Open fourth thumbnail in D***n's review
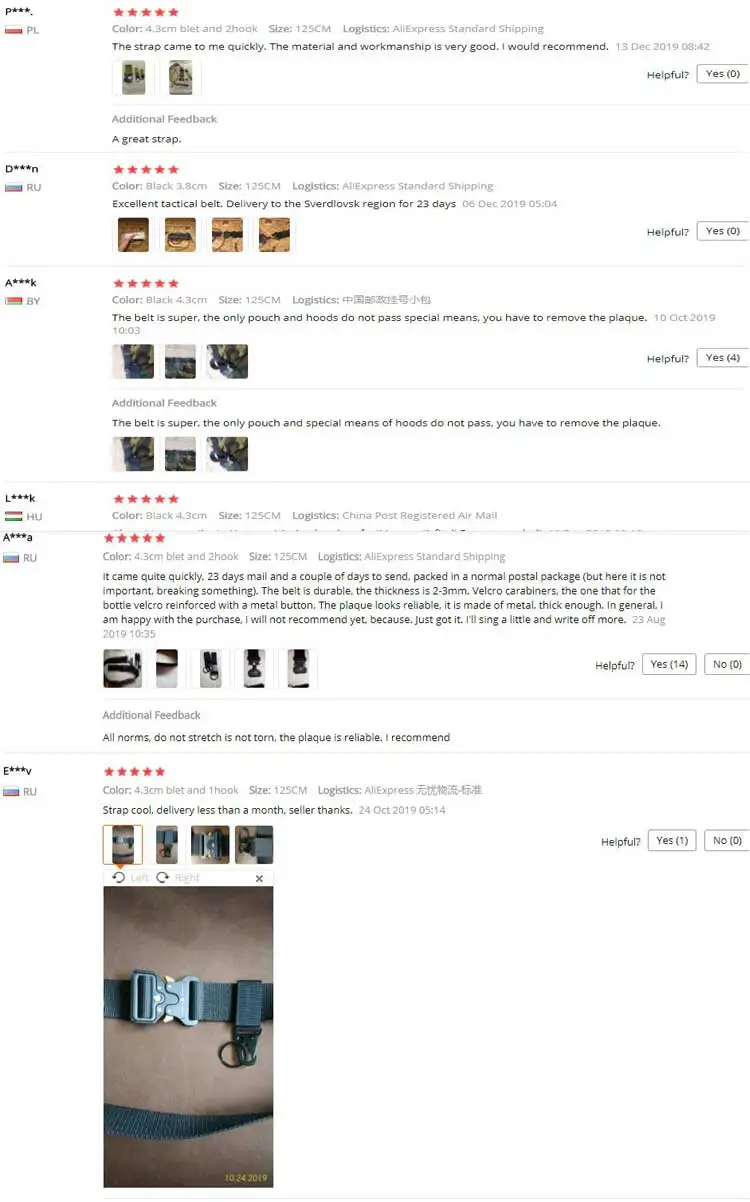This screenshot has height=1202, width=750. tap(274, 235)
